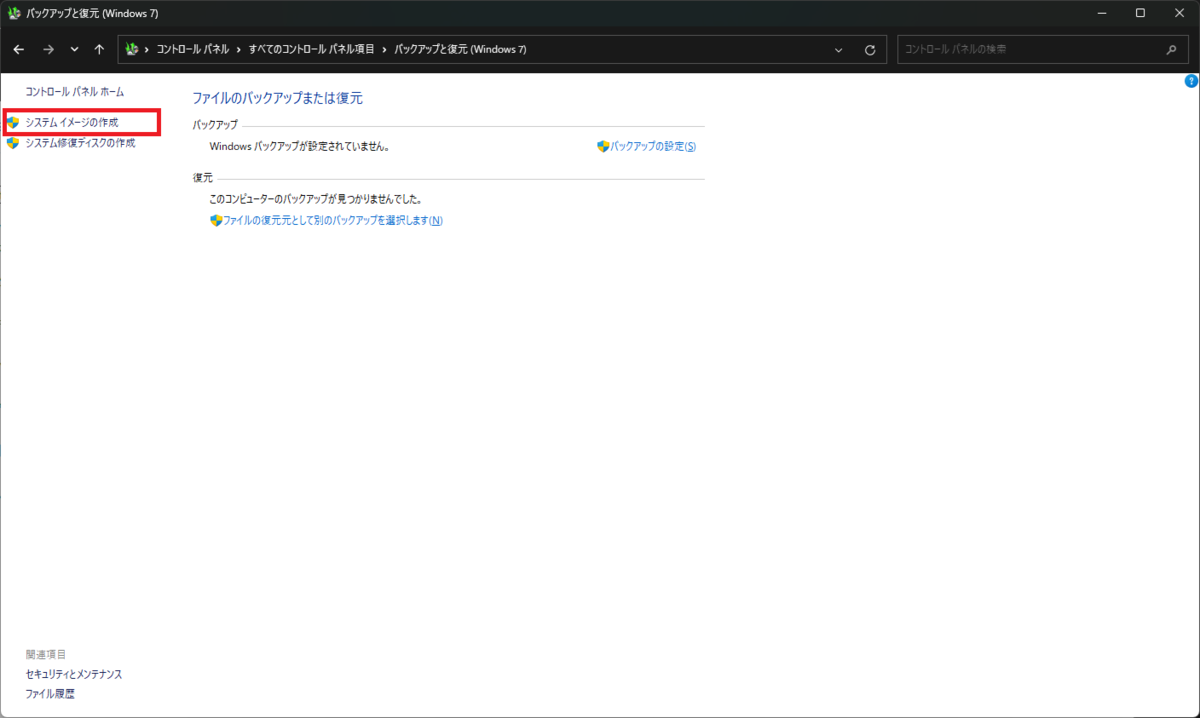Image resolution: width=1200 pixels, height=718 pixels.
Task: Open バックアップの設定(S) link
Action: [653, 146]
